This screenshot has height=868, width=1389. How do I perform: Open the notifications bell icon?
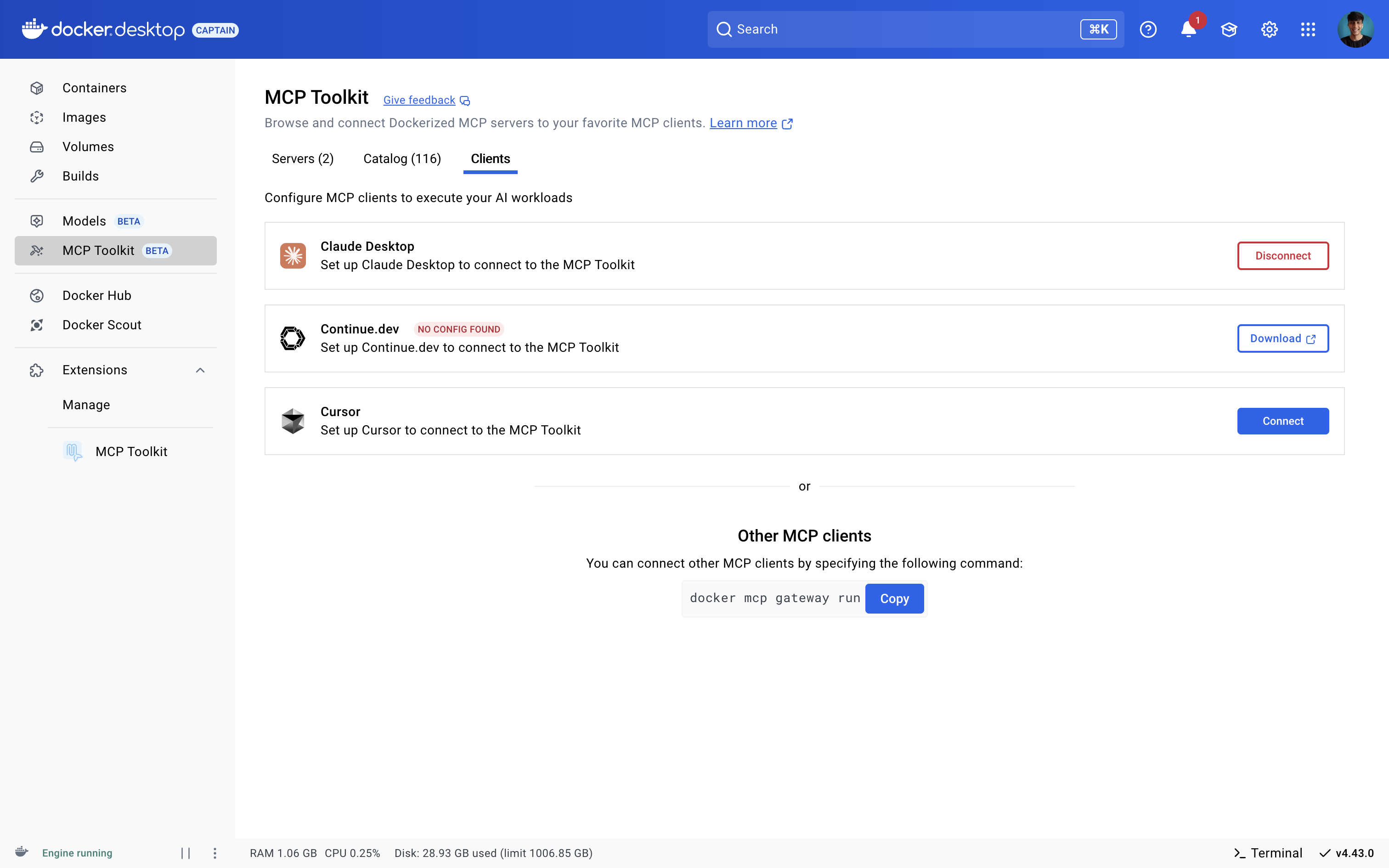1187,29
